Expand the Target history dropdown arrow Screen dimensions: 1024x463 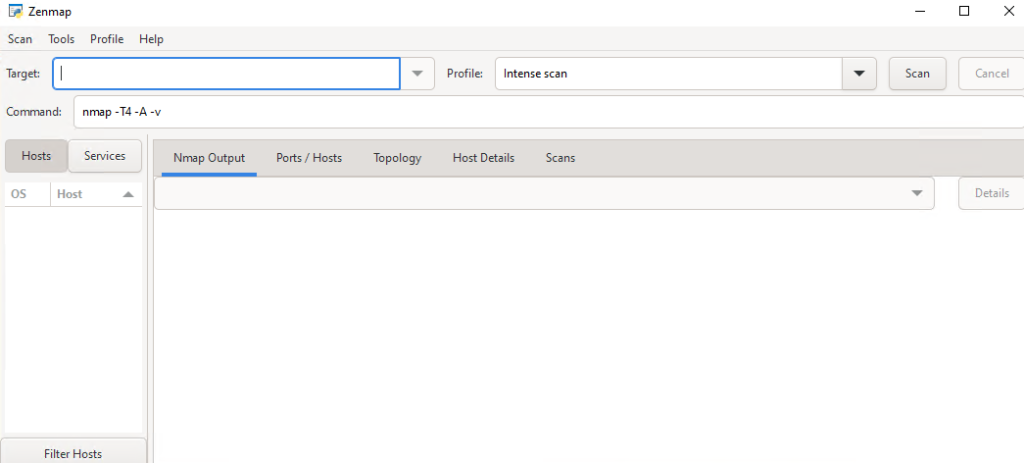click(x=418, y=73)
